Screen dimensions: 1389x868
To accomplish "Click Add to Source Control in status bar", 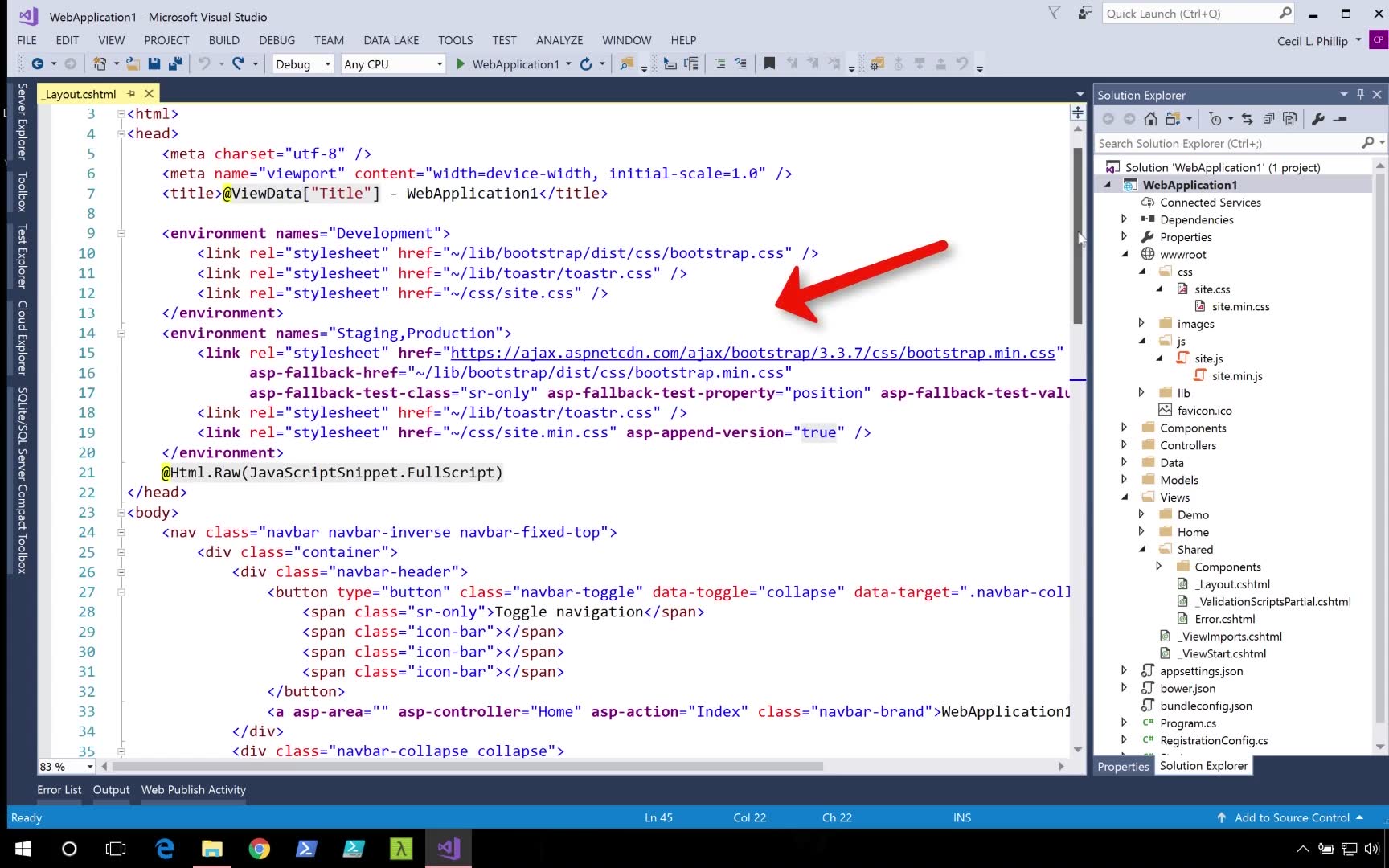I will click(x=1291, y=817).
